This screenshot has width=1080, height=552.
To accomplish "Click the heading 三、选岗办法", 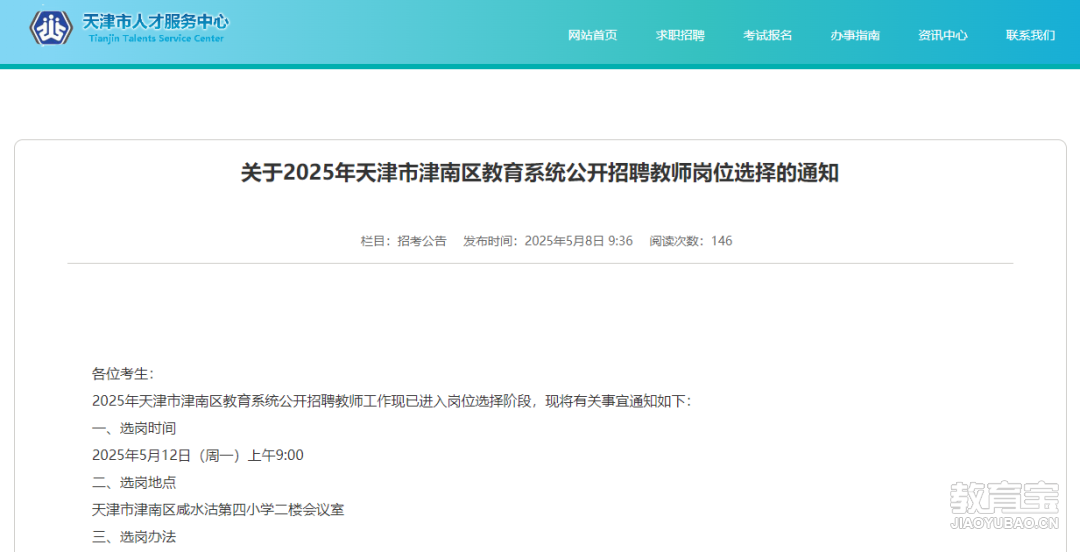I will (x=134, y=536).
